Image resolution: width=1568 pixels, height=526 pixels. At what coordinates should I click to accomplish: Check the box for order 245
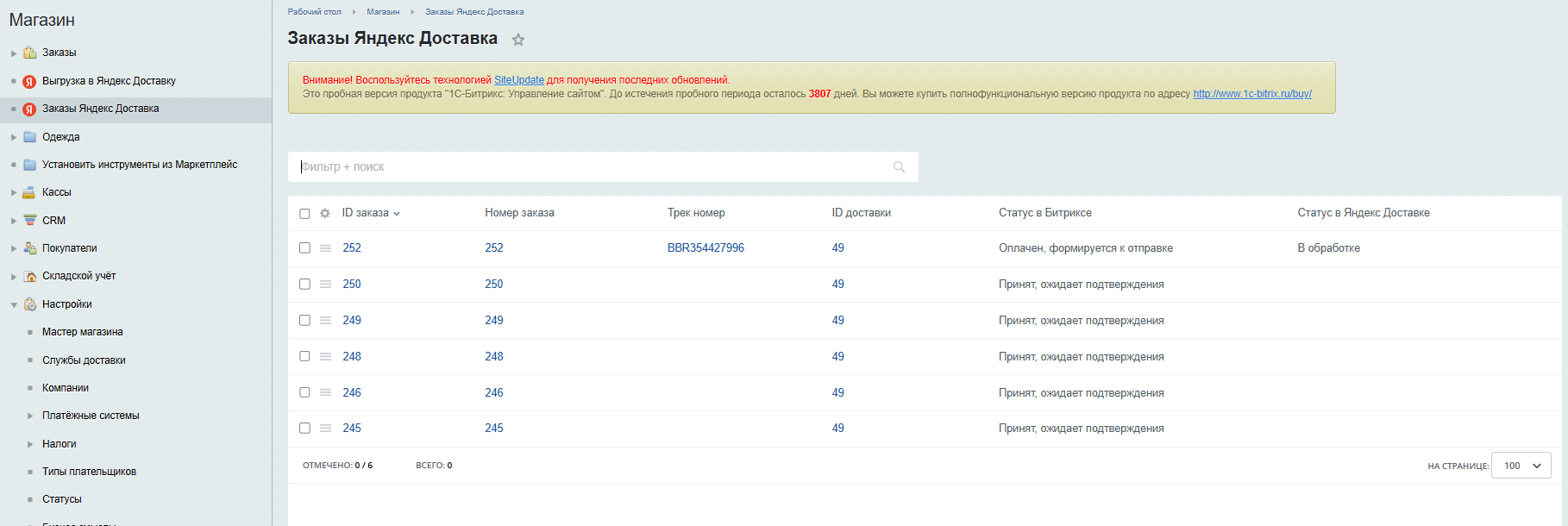pyautogui.click(x=304, y=429)
